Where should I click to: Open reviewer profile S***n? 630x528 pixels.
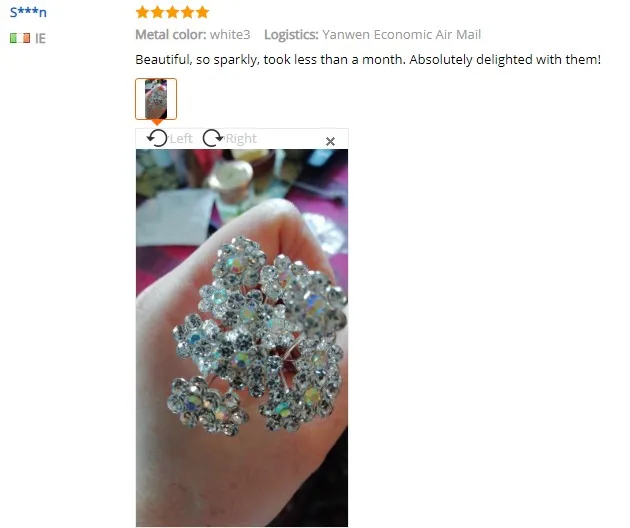pos(28,12)
